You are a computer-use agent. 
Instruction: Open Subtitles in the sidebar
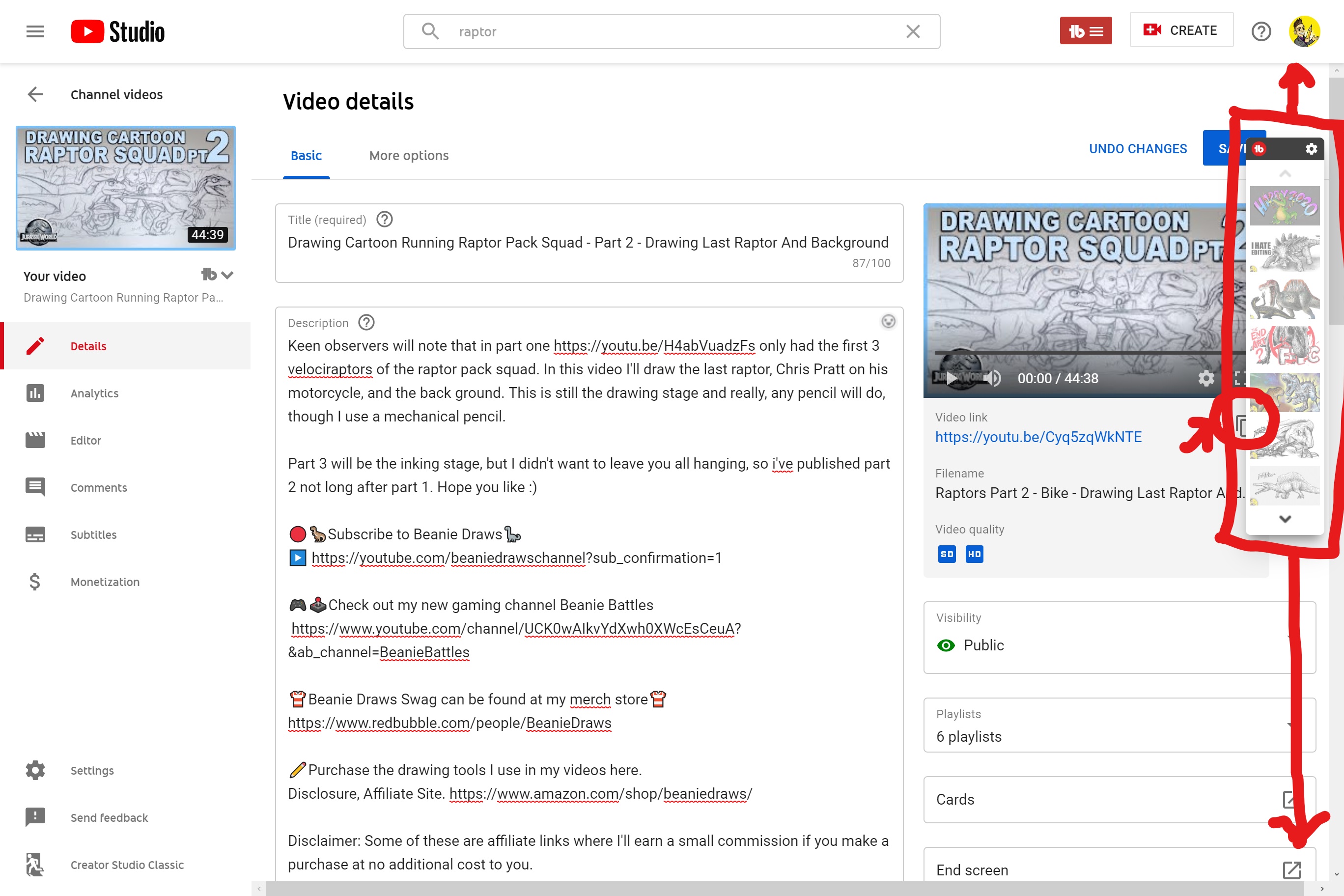[x=126, y=534]
